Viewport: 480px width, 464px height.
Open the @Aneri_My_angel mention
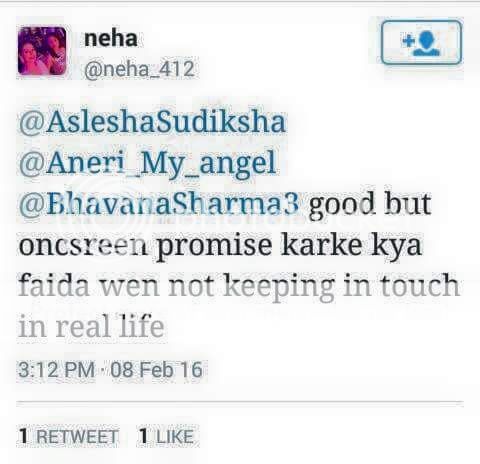click(x=147, y=163)
